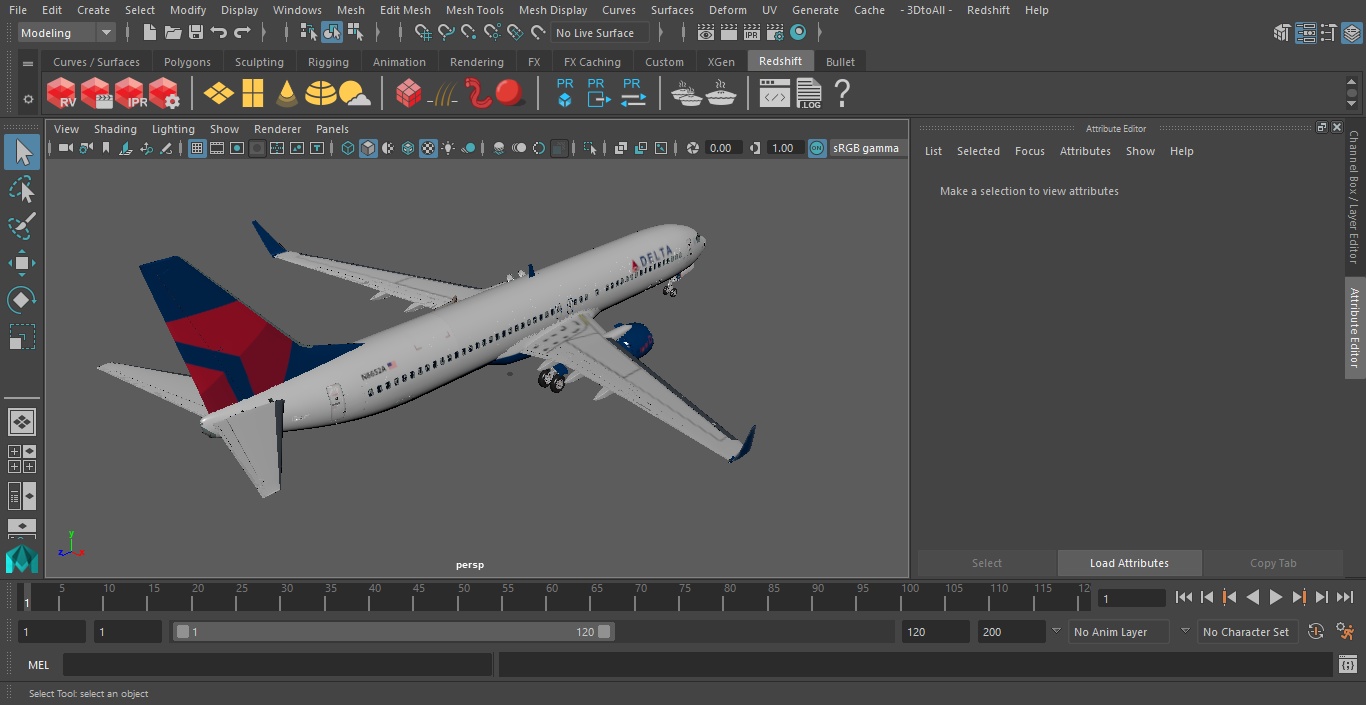Create new scene from status line
Image resolution: width=1366 pixels, height=705 pixels.
tap(150, 33)
